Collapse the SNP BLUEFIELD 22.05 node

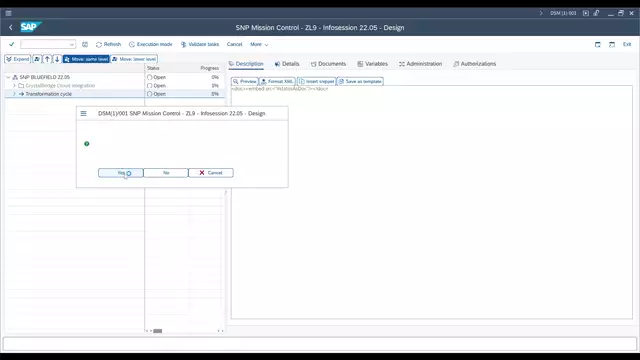pyautogui.click(x=8, y=77)
